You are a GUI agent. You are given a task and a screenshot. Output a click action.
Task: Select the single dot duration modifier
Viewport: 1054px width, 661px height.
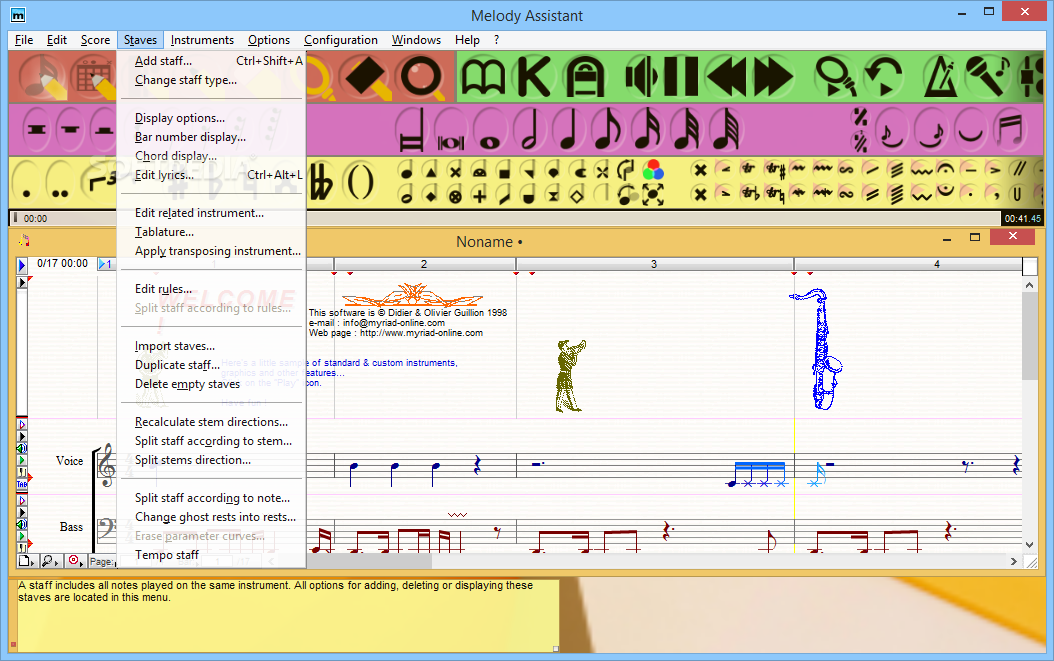click(x=26, y=182)
